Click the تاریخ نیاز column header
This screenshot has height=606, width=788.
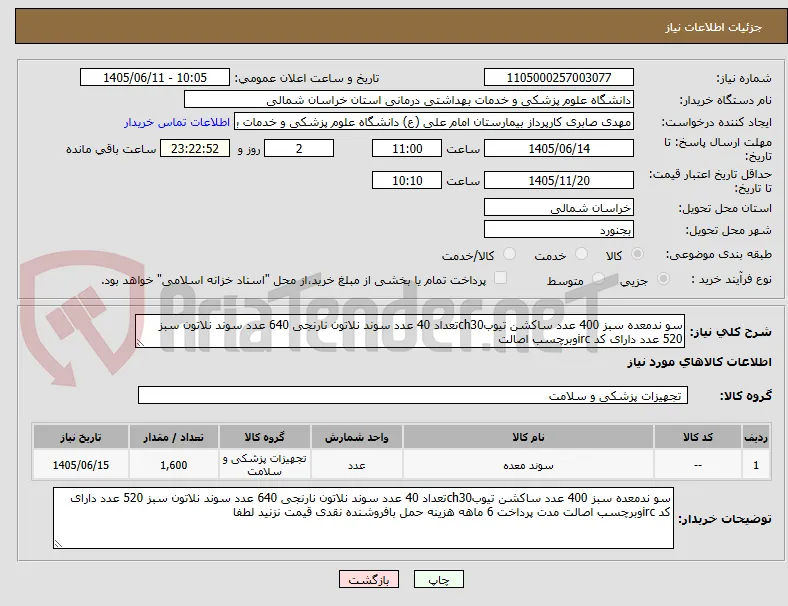81,437
